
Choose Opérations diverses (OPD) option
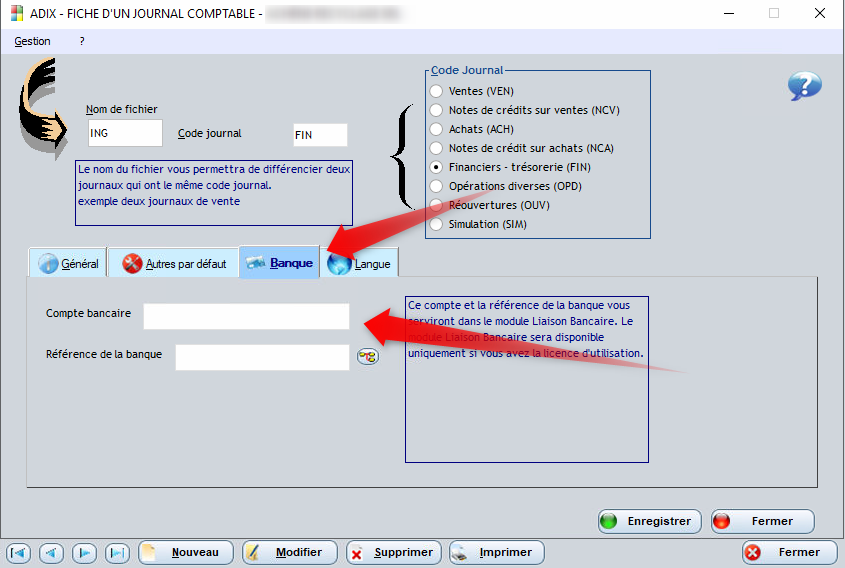(436, 186)
